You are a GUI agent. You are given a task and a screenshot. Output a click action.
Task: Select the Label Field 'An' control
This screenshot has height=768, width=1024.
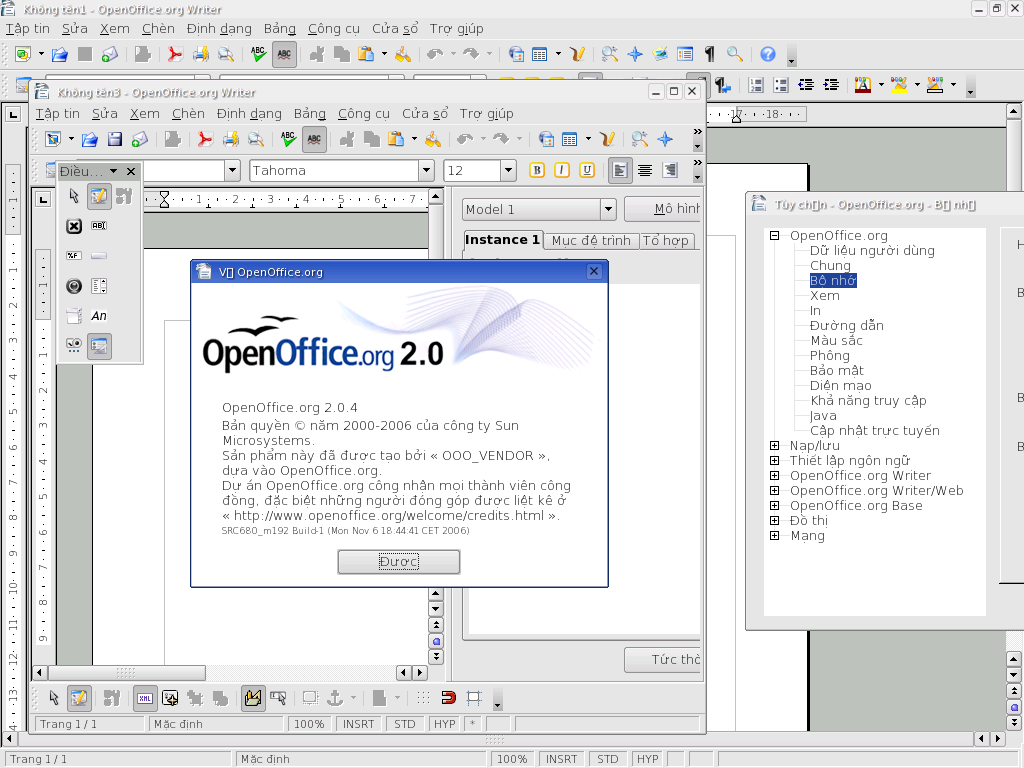point(99,316)
